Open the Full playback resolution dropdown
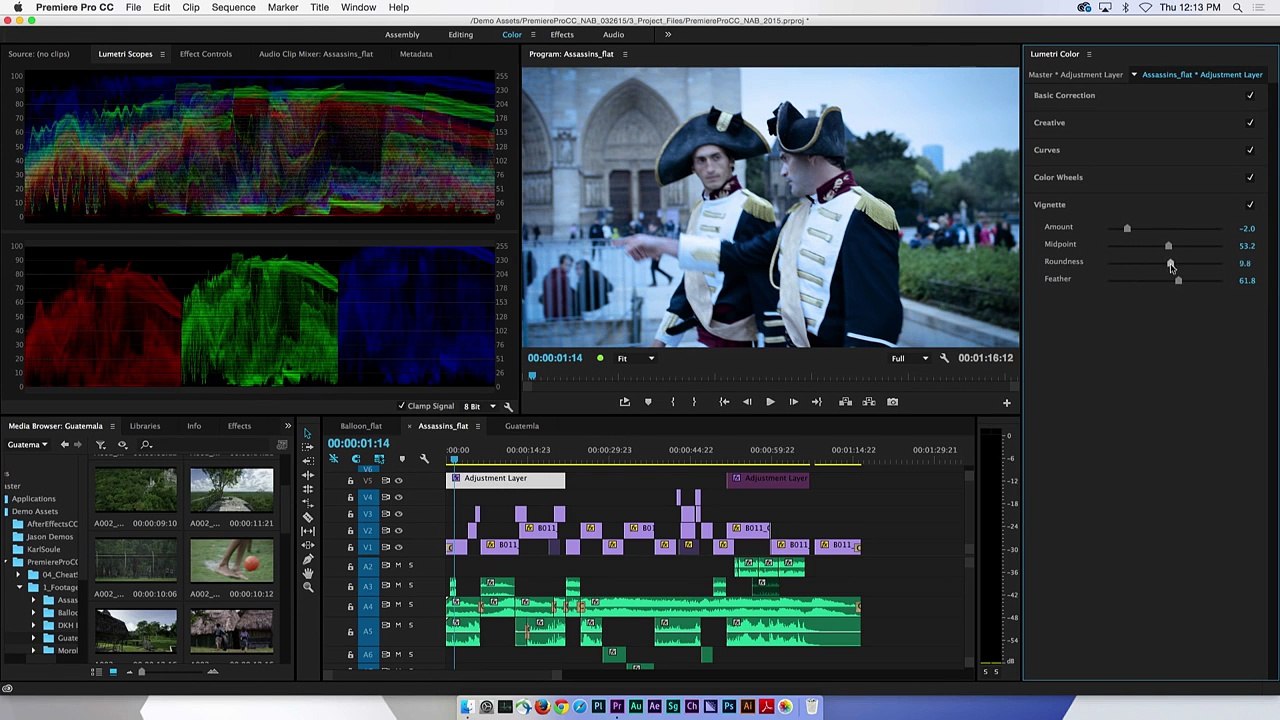The height and width of the screenshot is (720, 1280). 909,358
